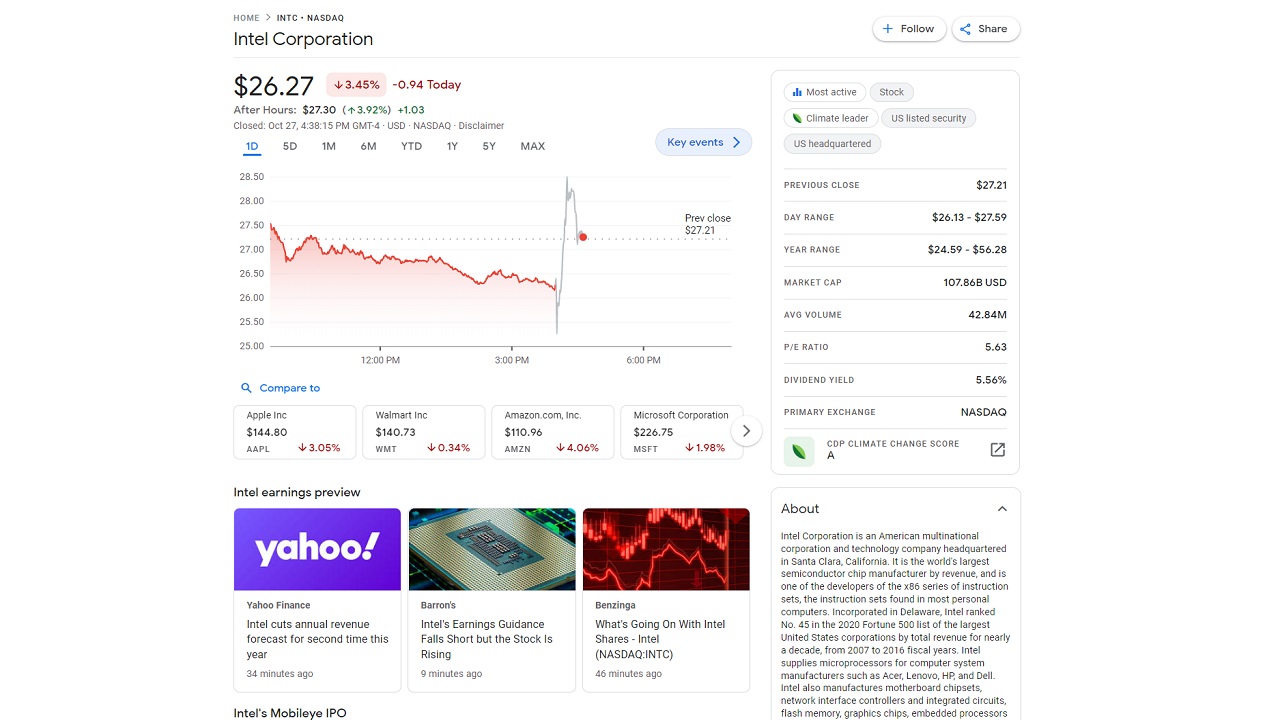1280x720 pixels.
Task: Open Share options for Intel Corporation
Action: 985,29
